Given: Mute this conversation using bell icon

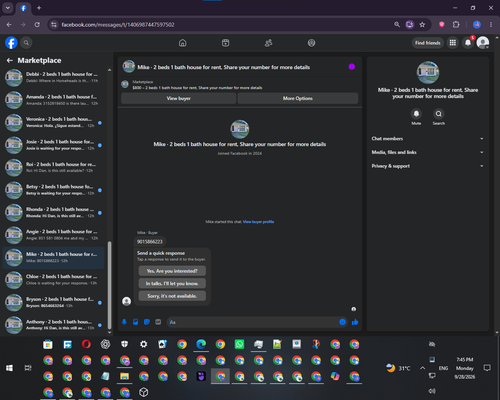Looking at the screenshot, I should pyautogui.click(x=416, y=114).
